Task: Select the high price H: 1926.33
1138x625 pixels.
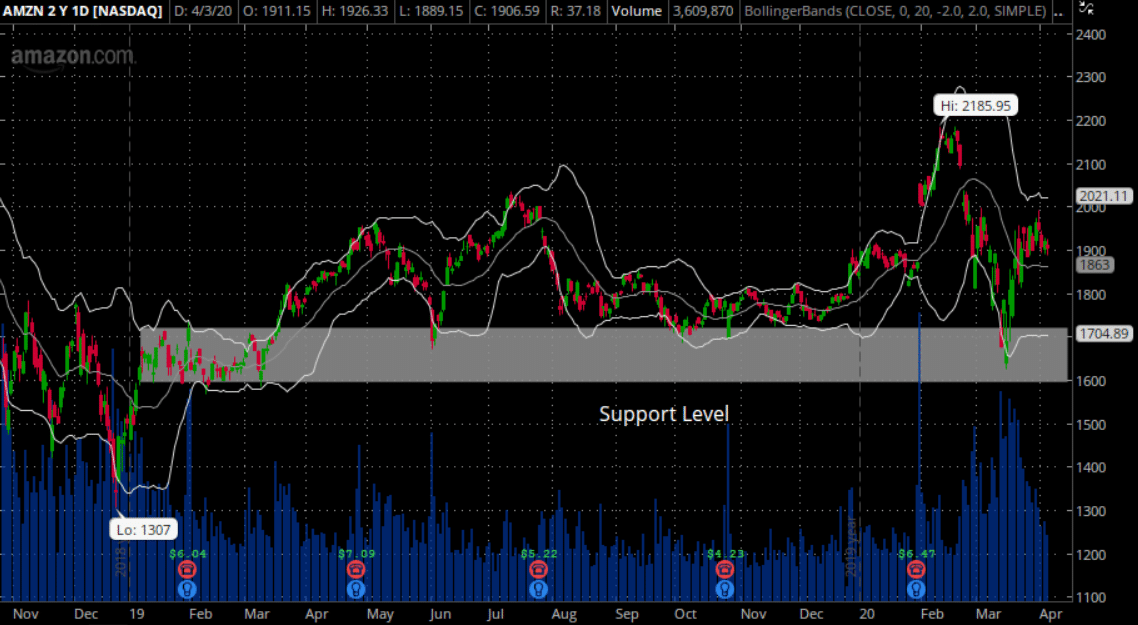Action: tap(356, 11)
